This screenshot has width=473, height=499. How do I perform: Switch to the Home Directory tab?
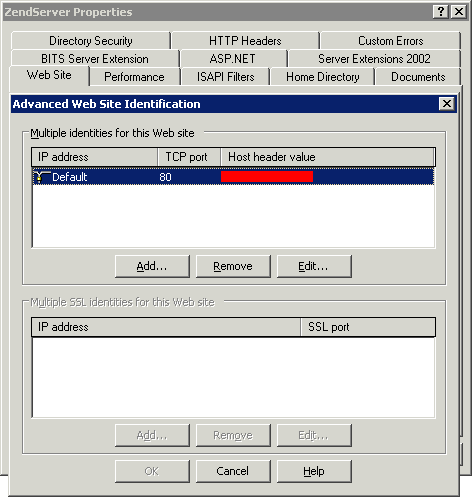[x=322, y=77]
